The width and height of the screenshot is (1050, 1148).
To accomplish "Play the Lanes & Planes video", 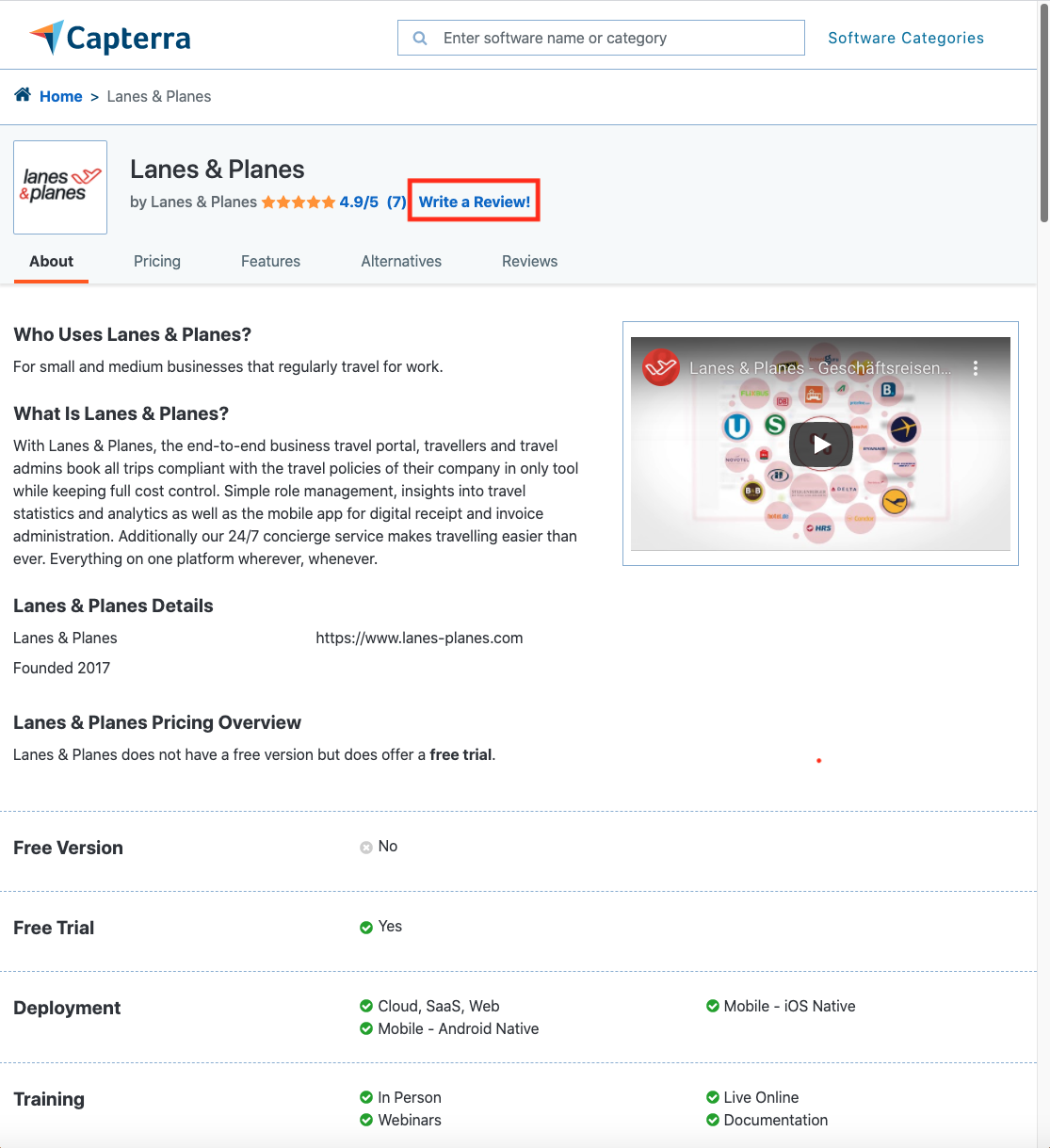I will pyautogui.click(x=821, y=445).
